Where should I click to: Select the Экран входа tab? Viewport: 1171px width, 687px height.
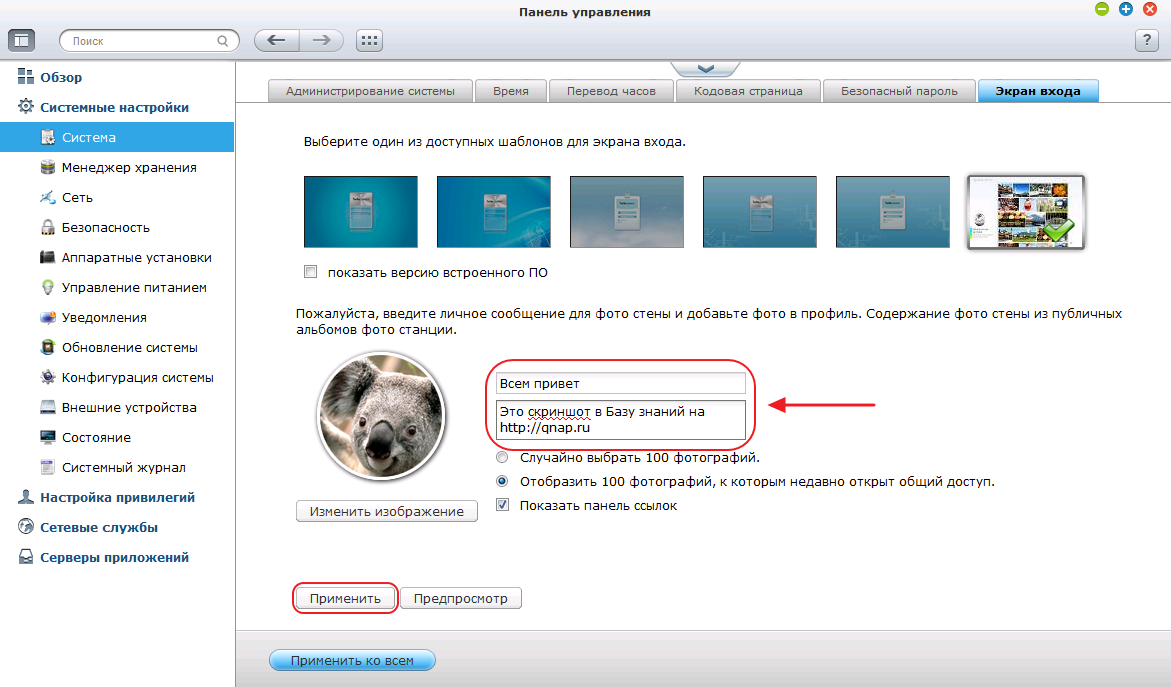1038,91
